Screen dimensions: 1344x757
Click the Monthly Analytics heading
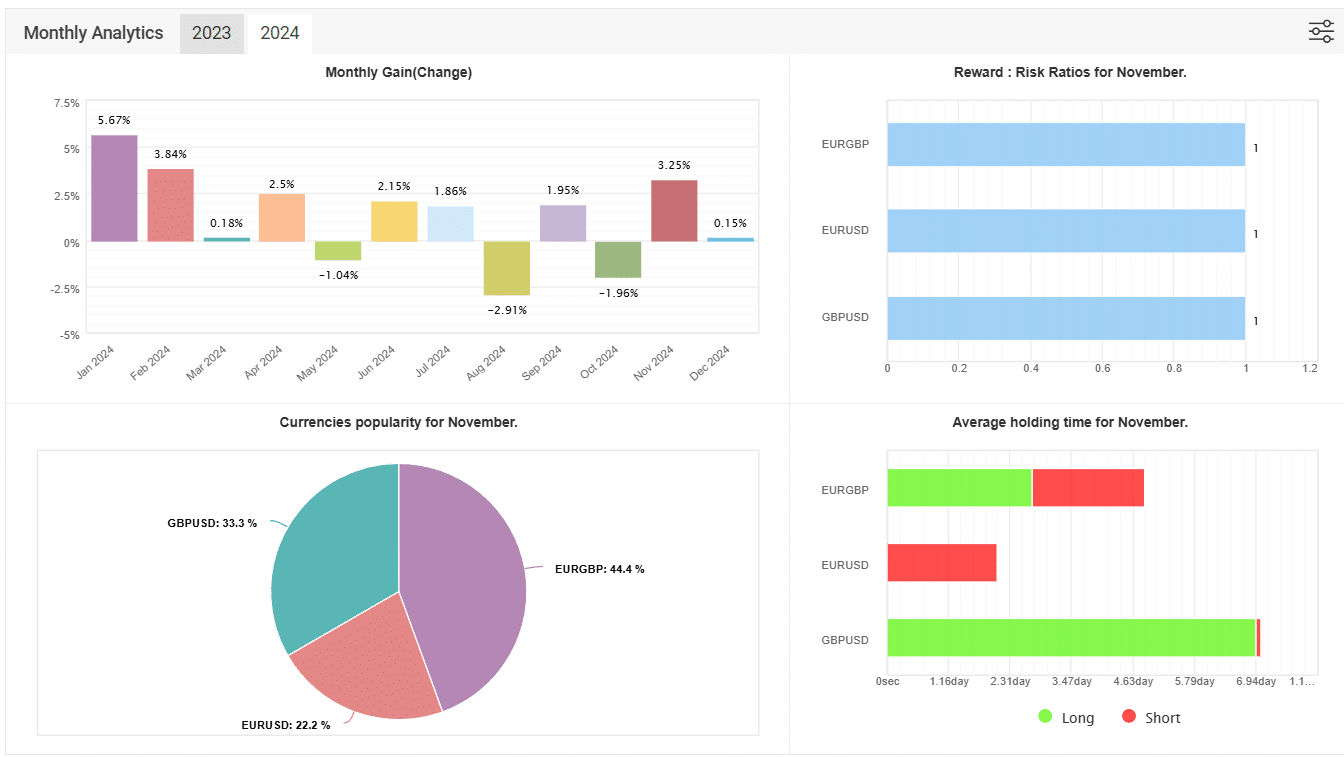click(x=93, y=33)
